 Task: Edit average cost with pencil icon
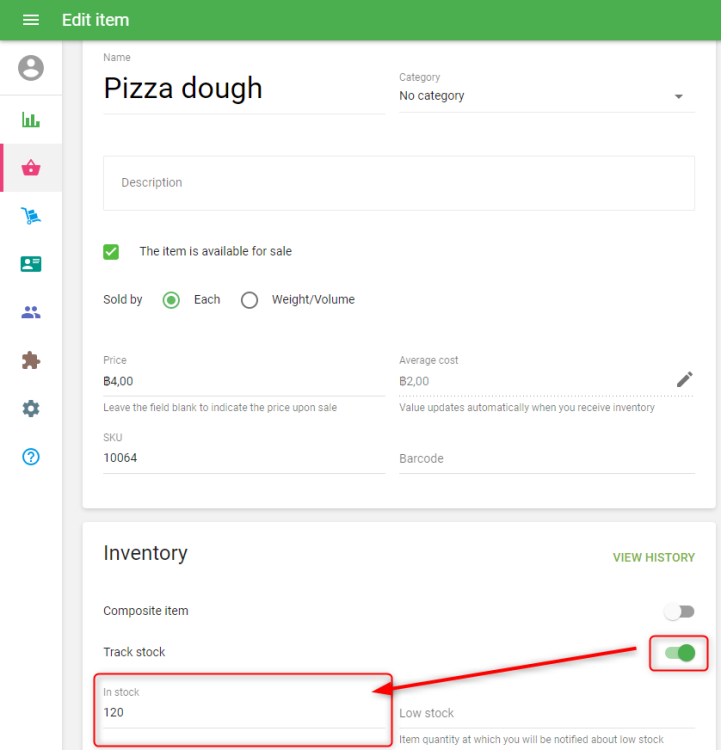(684, 379)
